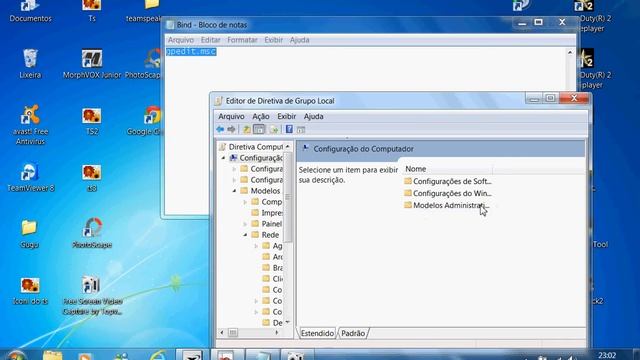640x360 pixels.
Task: Click tree pane vertical scrollbar up arrow
Action: tap(288, 147)
